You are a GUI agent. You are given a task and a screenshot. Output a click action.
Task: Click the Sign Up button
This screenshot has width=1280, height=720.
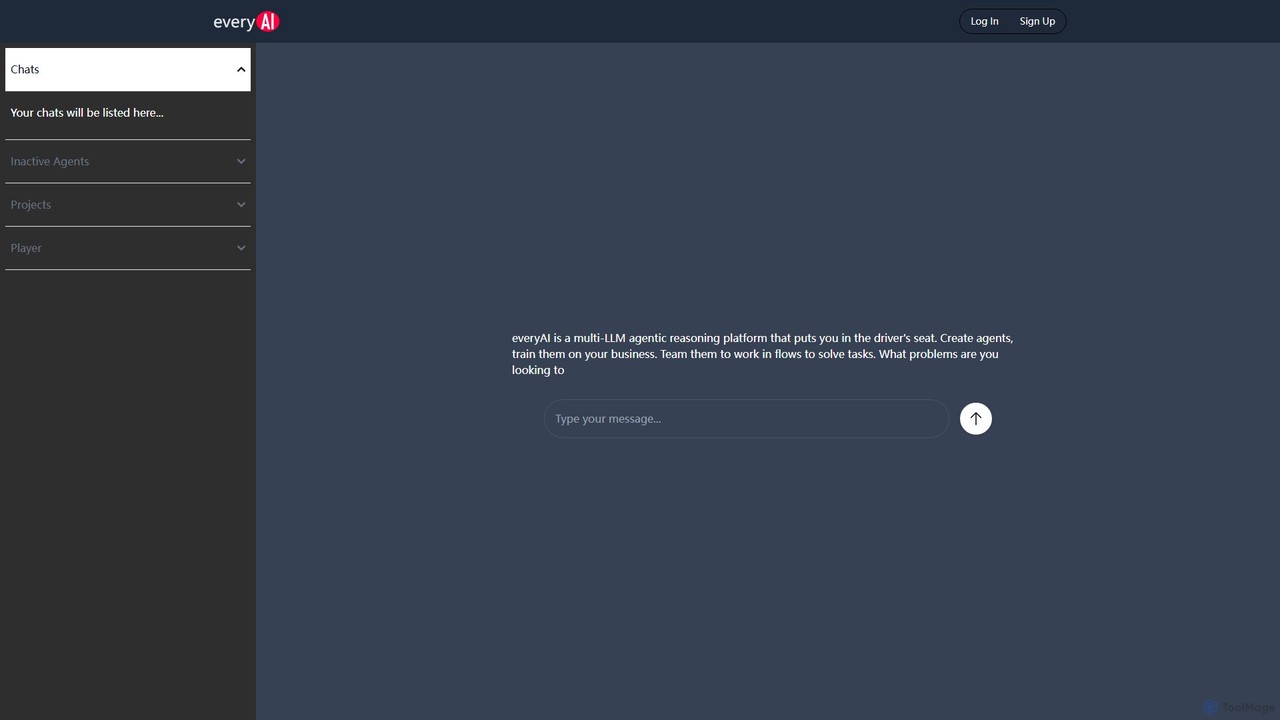(x=1037, y=21)
